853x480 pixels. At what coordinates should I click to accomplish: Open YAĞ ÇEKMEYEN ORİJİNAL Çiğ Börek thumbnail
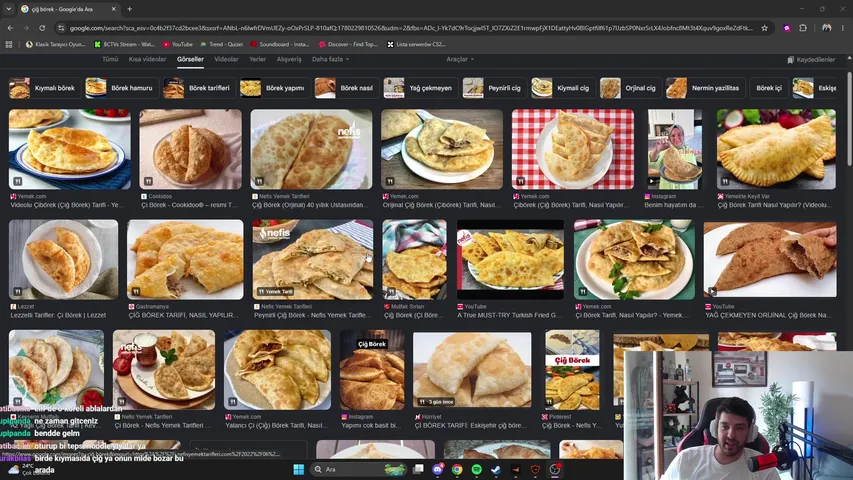click(770, 260)
